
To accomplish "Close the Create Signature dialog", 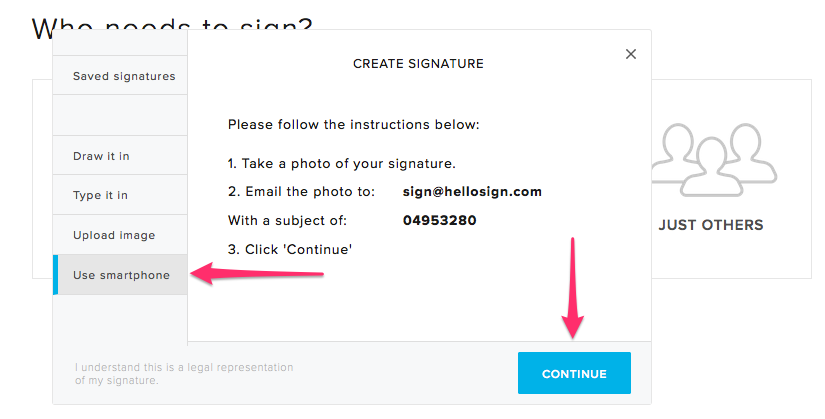I will tap(631, 54).
